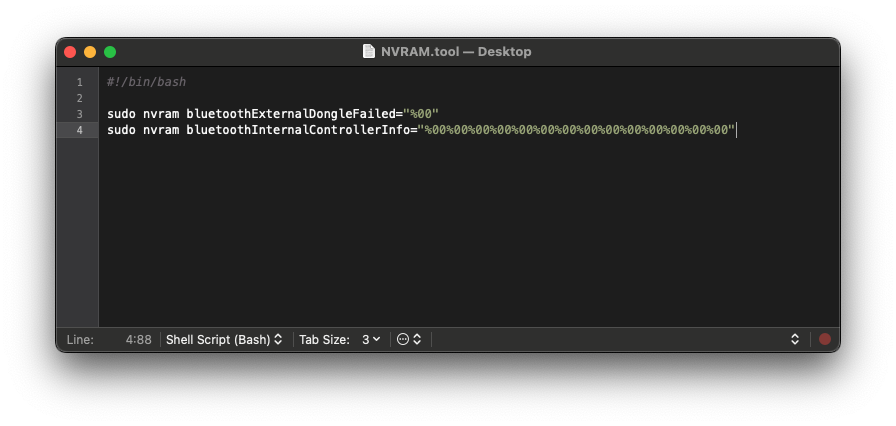Click the NVRAM.tool document icon in title bar
896x426 pixels.
point(369,51)
